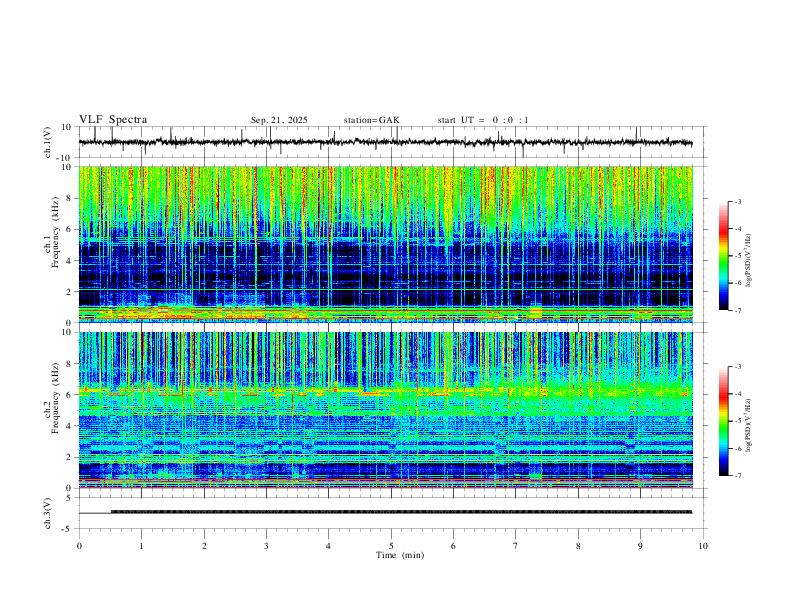This screenshot has width=792, height=612.
Task: Click the "station=GAK" label
Action: pos(371,120)
